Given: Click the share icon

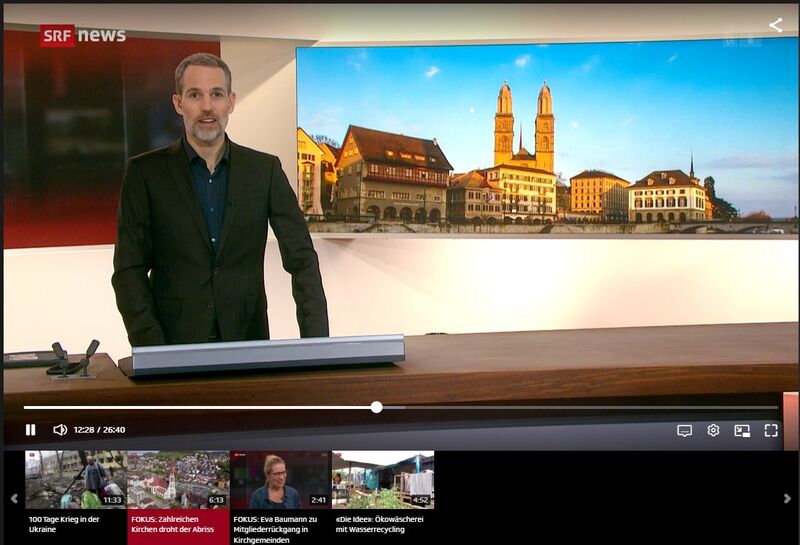Looking at the screenshot, I should [775, 25].
